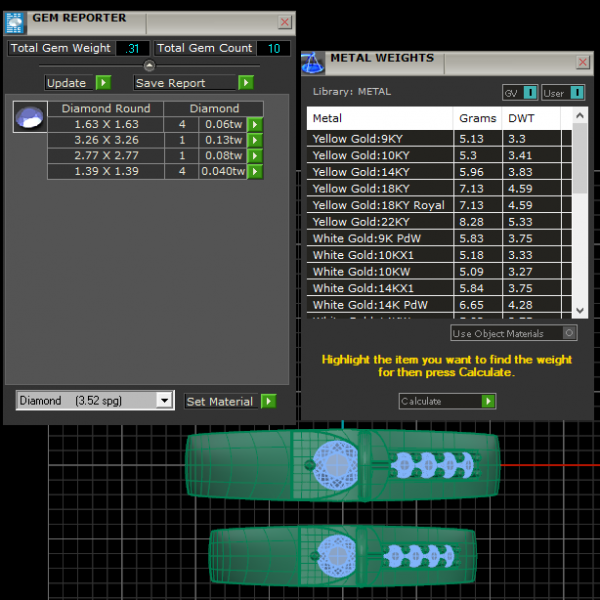
Task: Collapse the Gem Reporter panel divider arrow
Action: tap(150, 66)
